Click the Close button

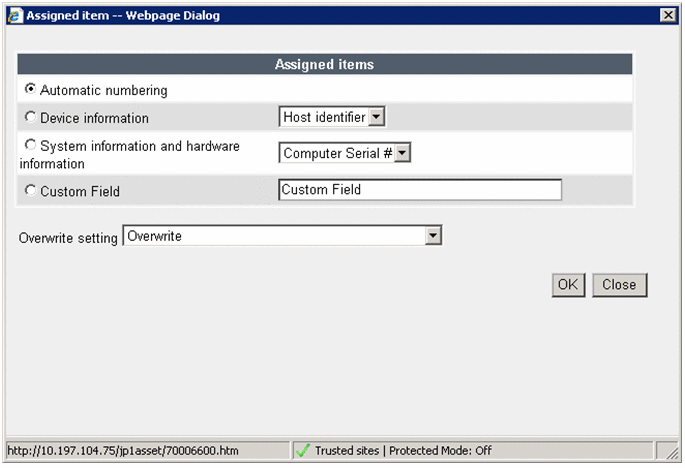tap(619, 285)
